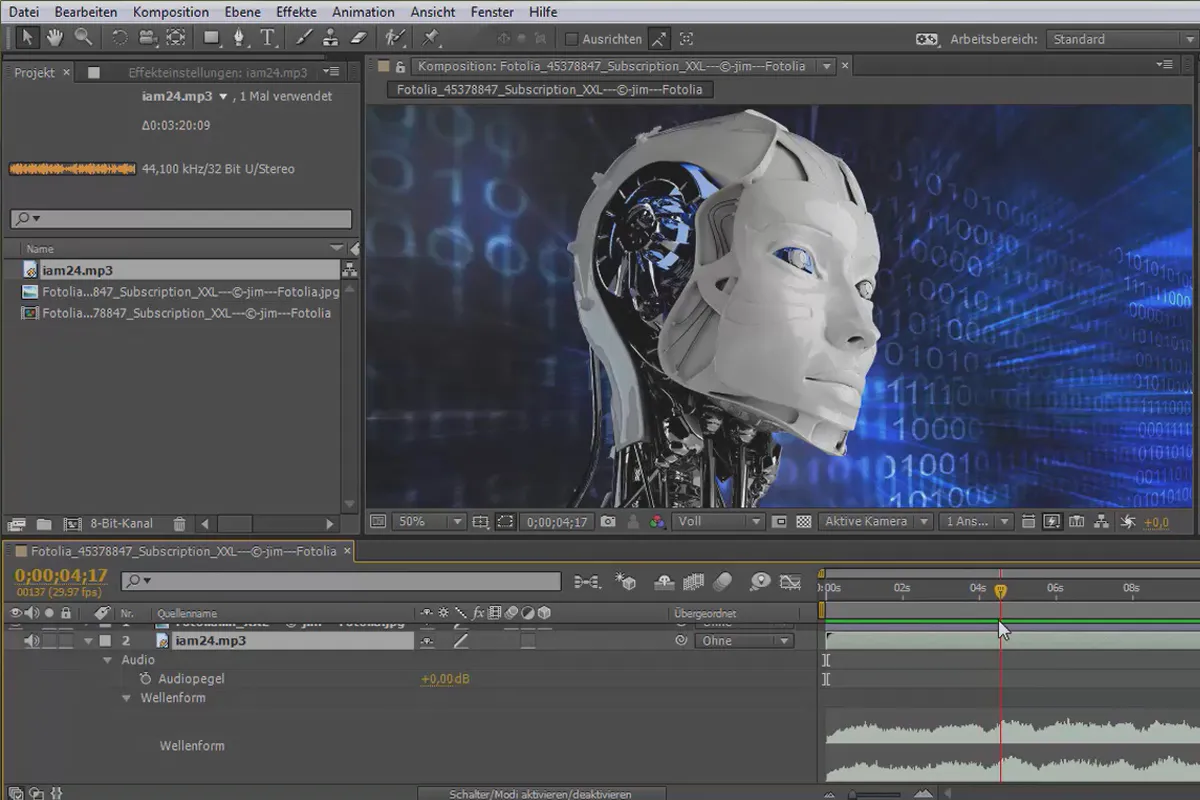Create a new composition from Project panel
The image size is (1200, 800).
click(72, 523)
